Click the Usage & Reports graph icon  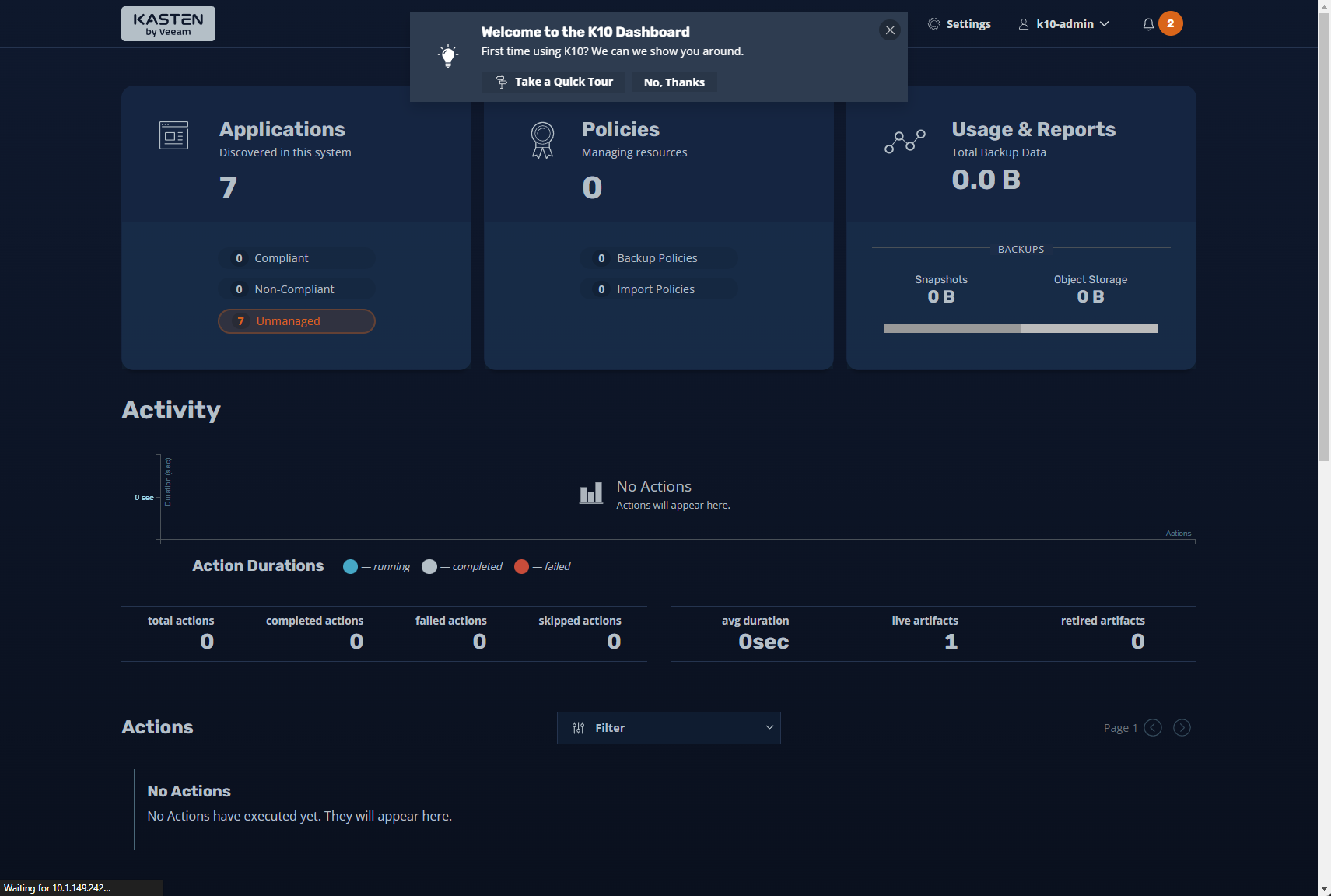point(905,142)
